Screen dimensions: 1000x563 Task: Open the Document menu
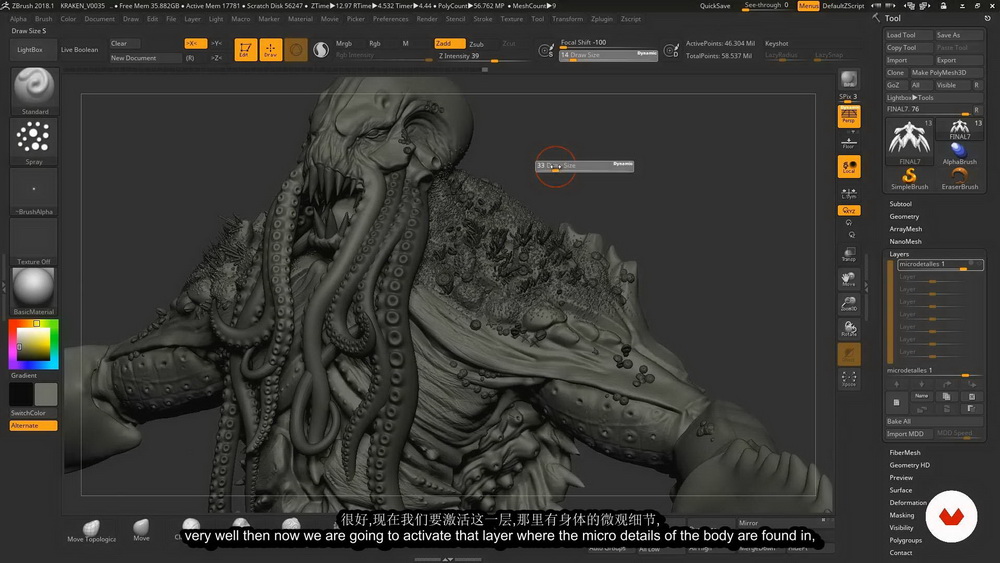coord(99,19)
